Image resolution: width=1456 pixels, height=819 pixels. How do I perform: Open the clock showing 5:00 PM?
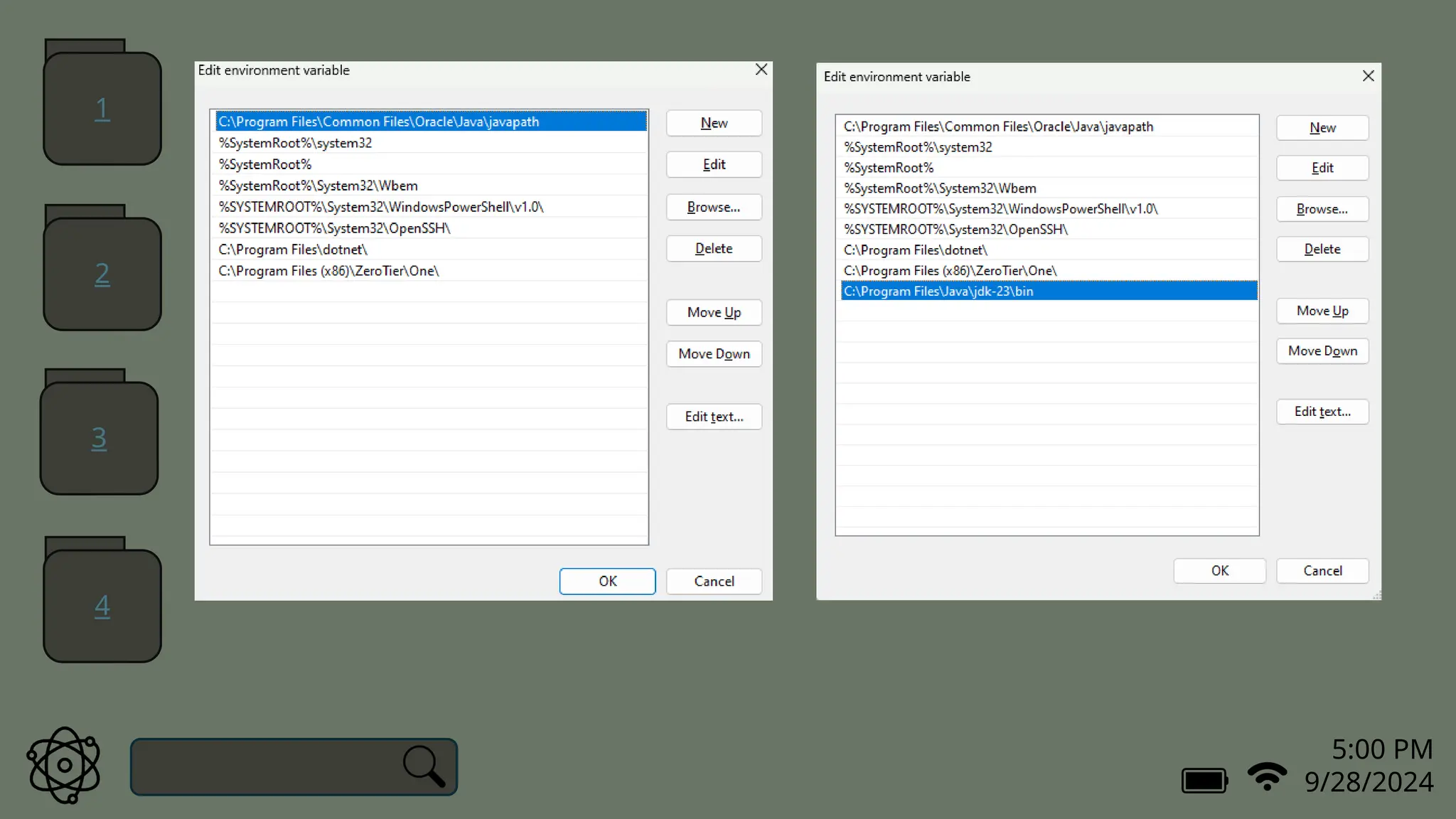pyautogui.click(x=1381, y=749)
